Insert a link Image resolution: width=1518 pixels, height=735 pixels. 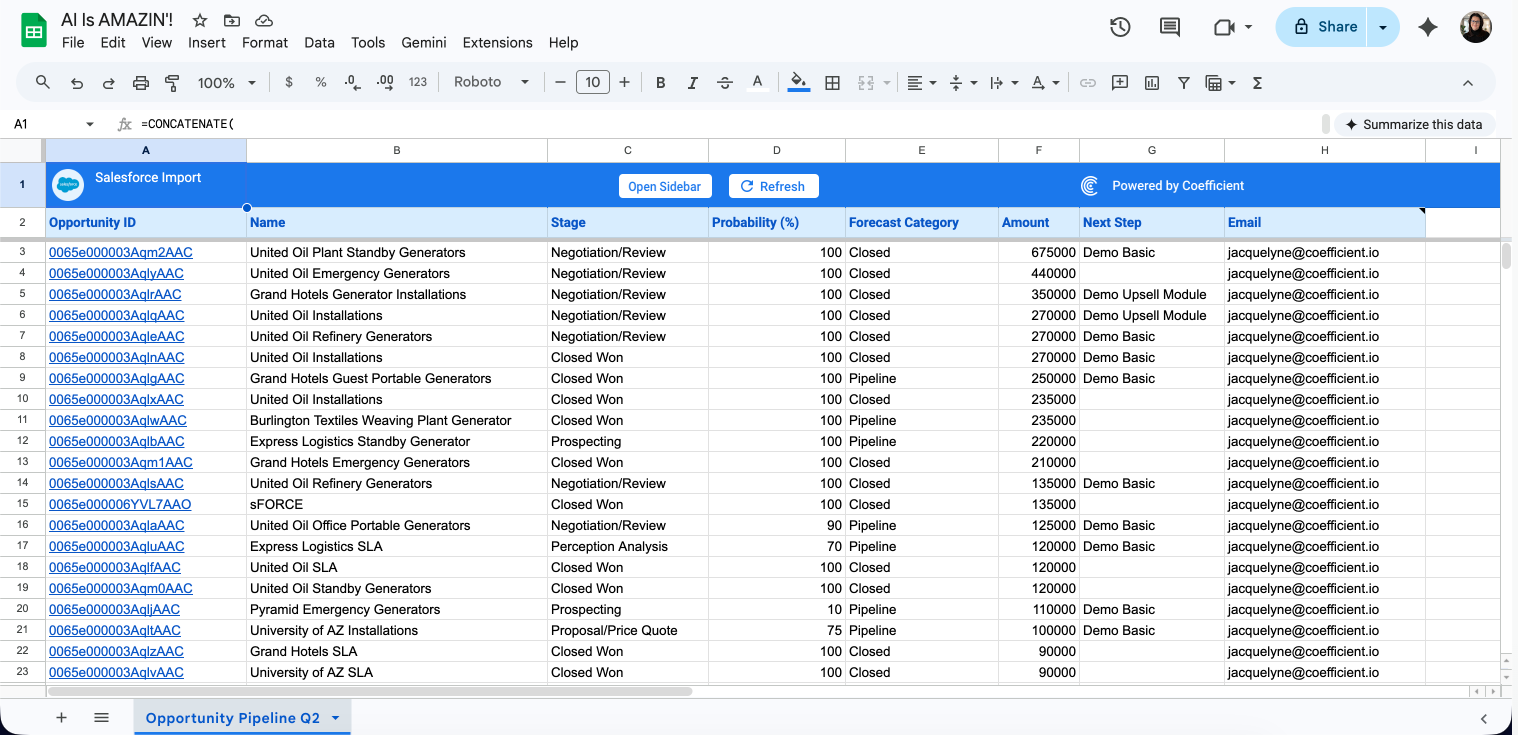click(1088, 82)
